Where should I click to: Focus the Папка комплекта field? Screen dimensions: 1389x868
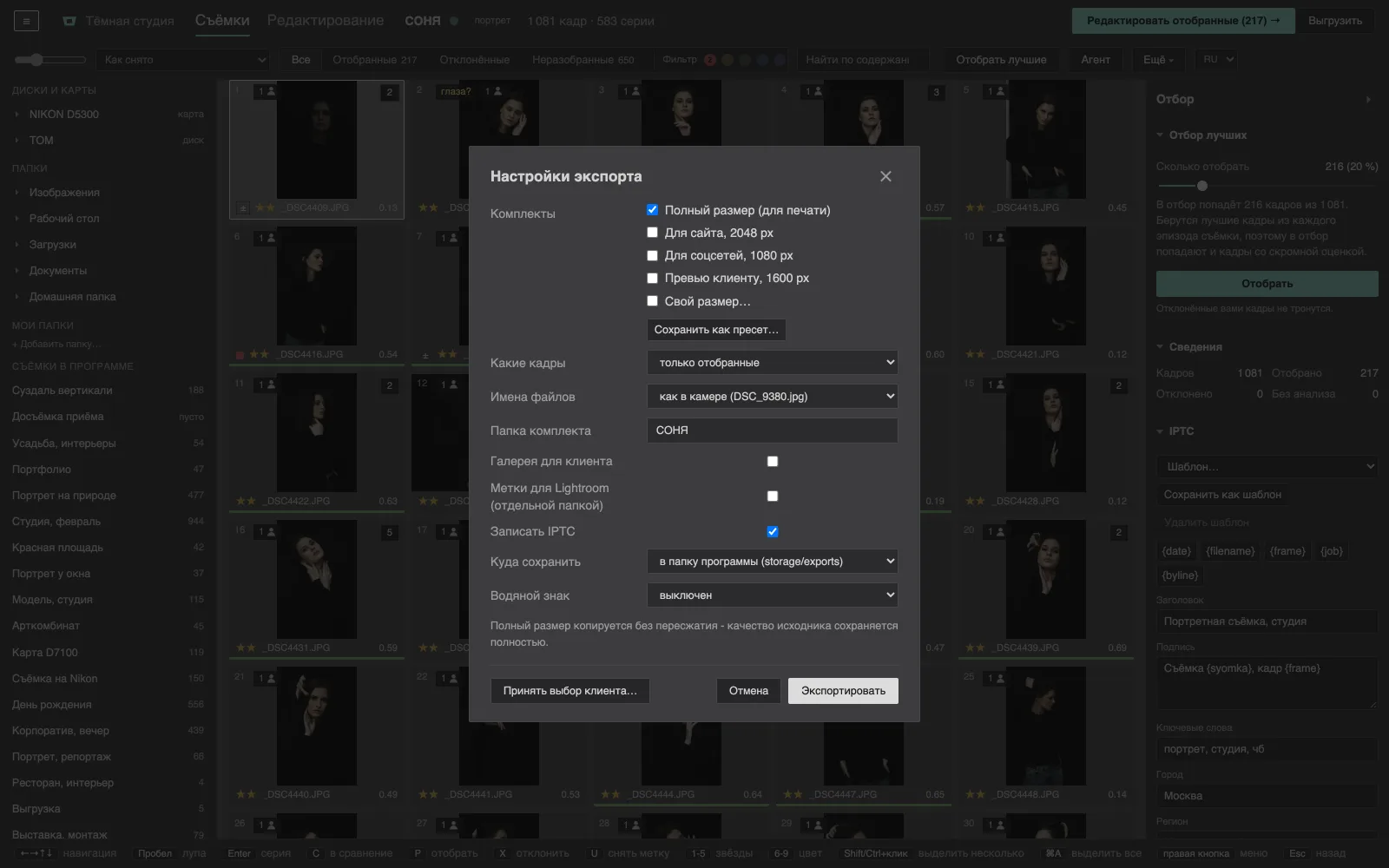pos(773,431)
